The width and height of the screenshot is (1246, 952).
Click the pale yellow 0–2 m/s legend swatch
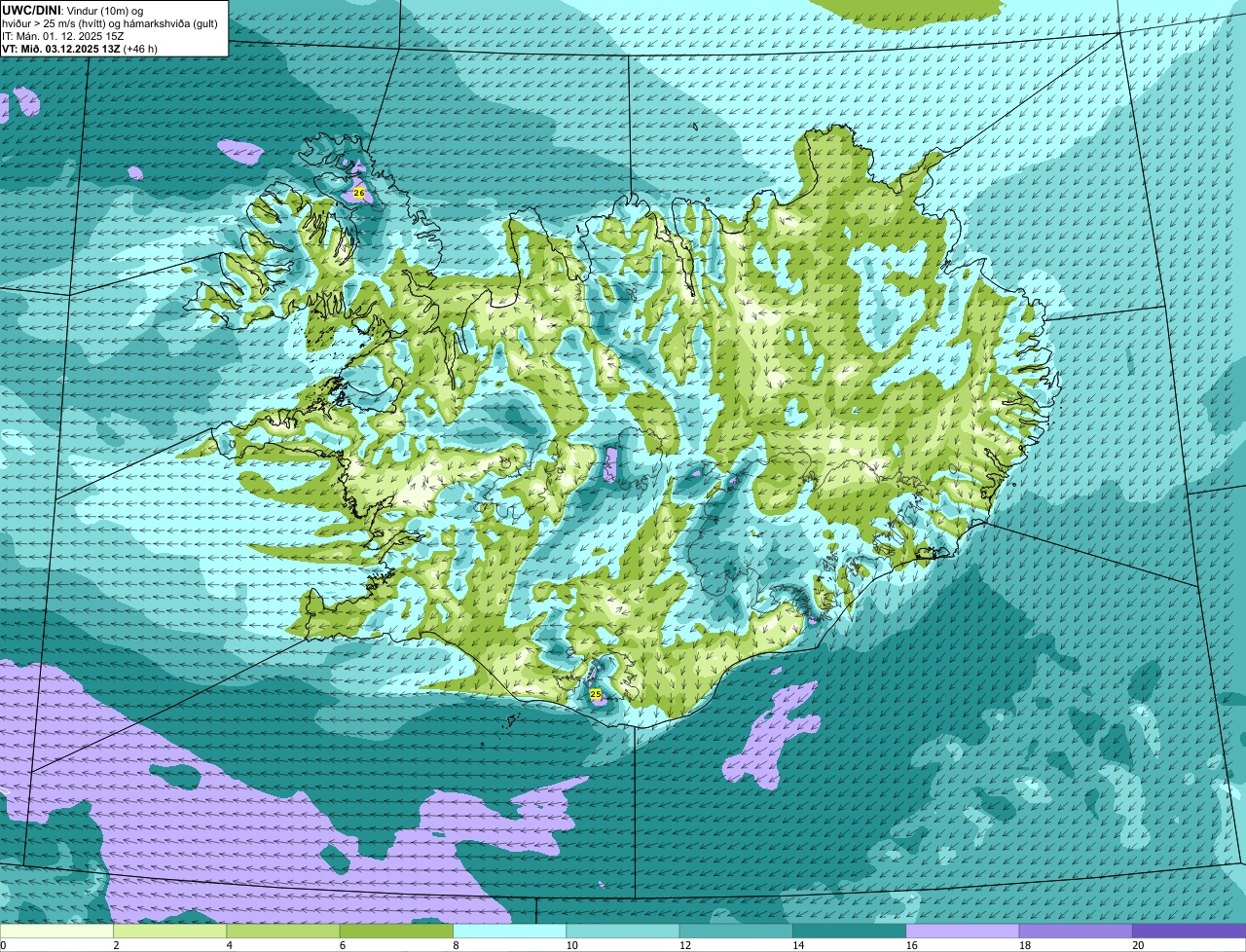[57, 931]
